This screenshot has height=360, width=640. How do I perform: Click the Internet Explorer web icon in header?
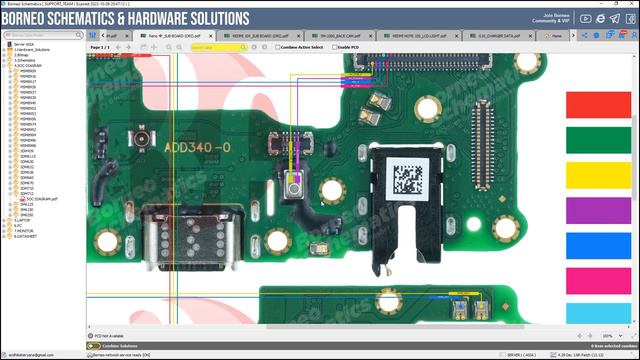coord(600,18)
